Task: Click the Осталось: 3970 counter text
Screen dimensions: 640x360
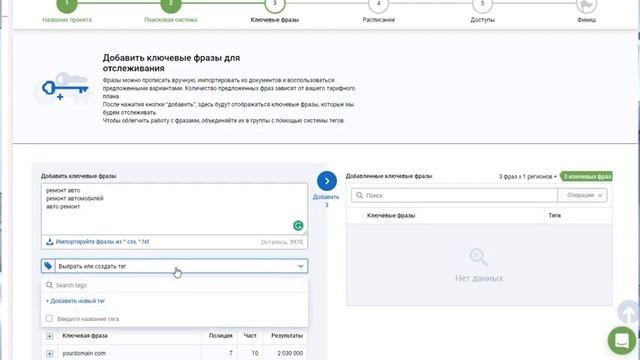Action: [282, 242]
